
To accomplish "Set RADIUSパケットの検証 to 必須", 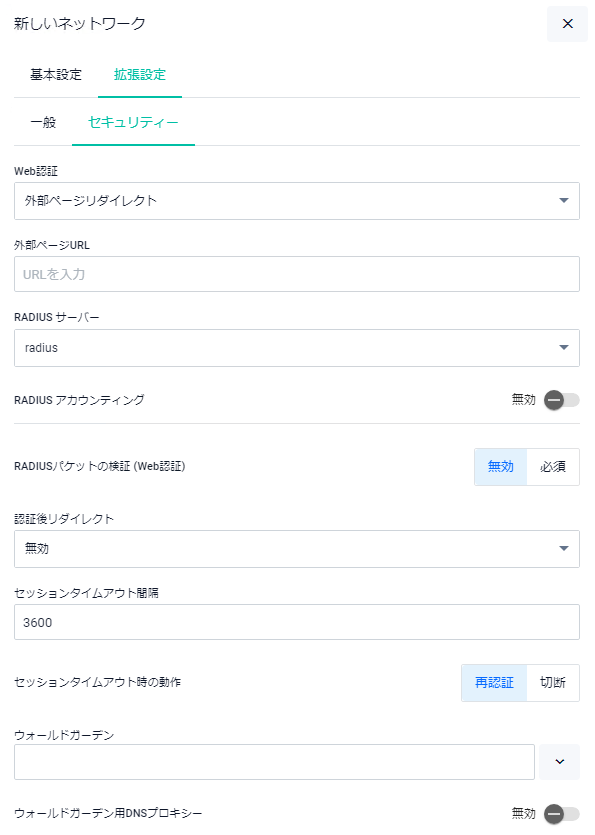I will click(553, 466).
